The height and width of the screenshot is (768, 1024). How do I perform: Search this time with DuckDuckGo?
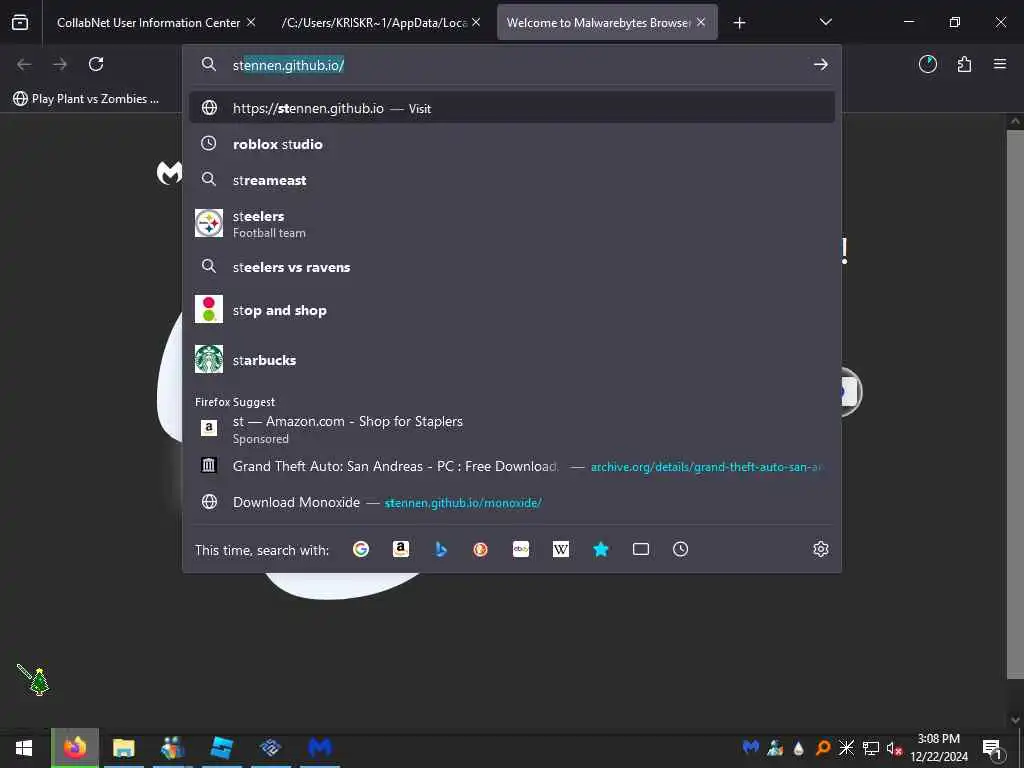pos(481,549)
